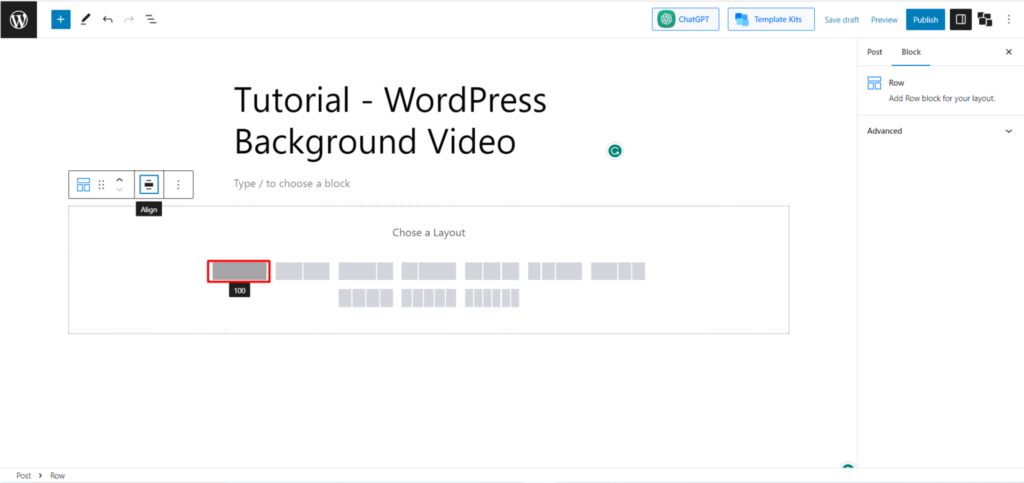
Task: Click Post in the bottom breadcrumb
Action: click(x=24, y=476)
